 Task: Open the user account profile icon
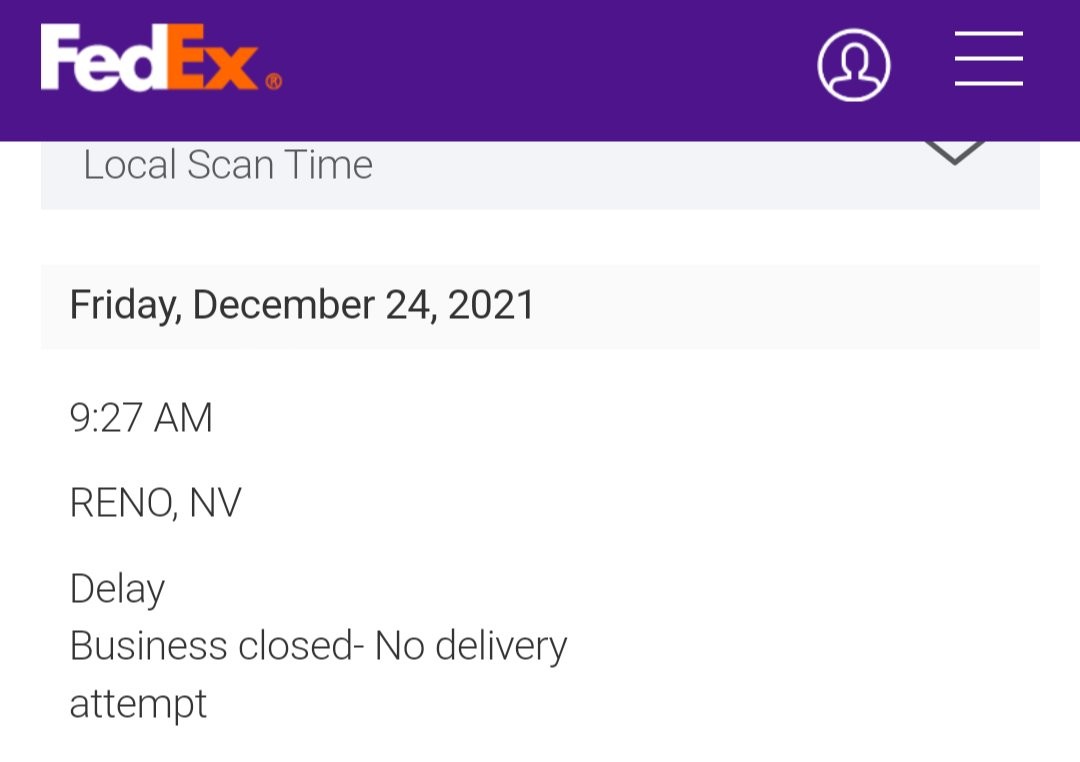click(x=853, y=65)
